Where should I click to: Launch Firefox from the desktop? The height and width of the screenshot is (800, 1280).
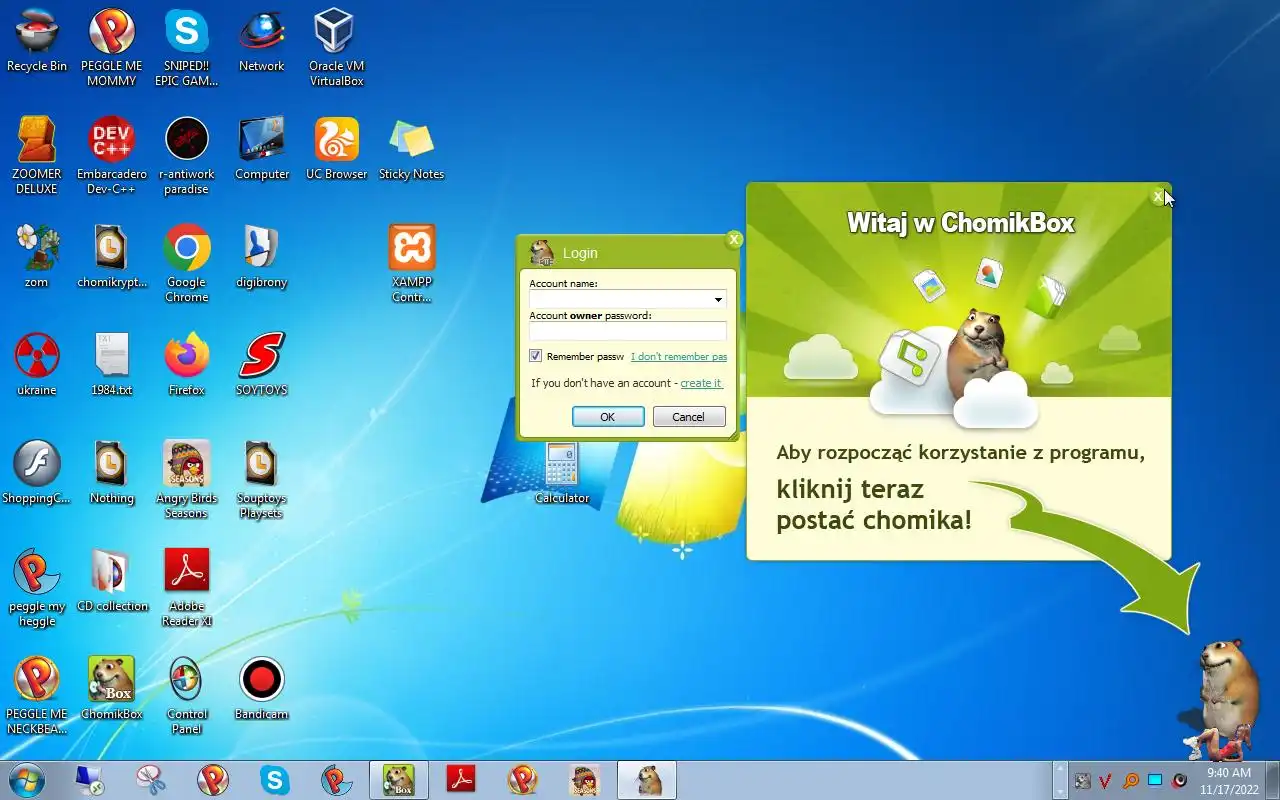pyautogui.click(x=187, y=364)
